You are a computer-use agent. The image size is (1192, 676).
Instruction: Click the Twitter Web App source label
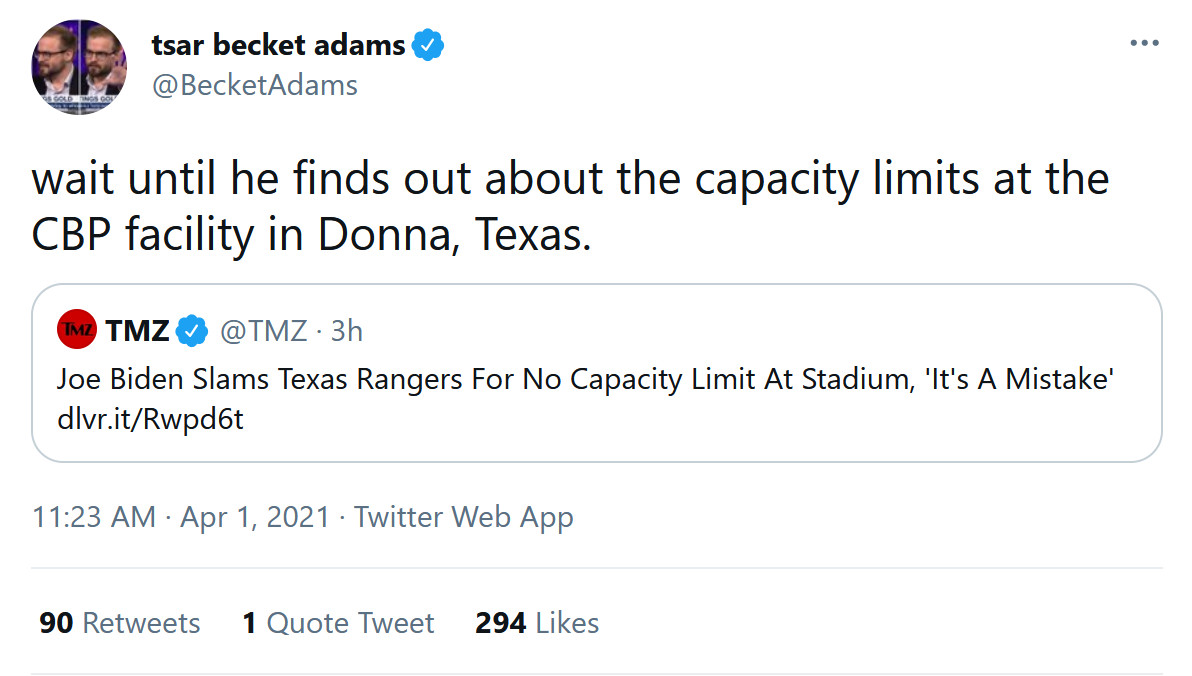[463, 517]
